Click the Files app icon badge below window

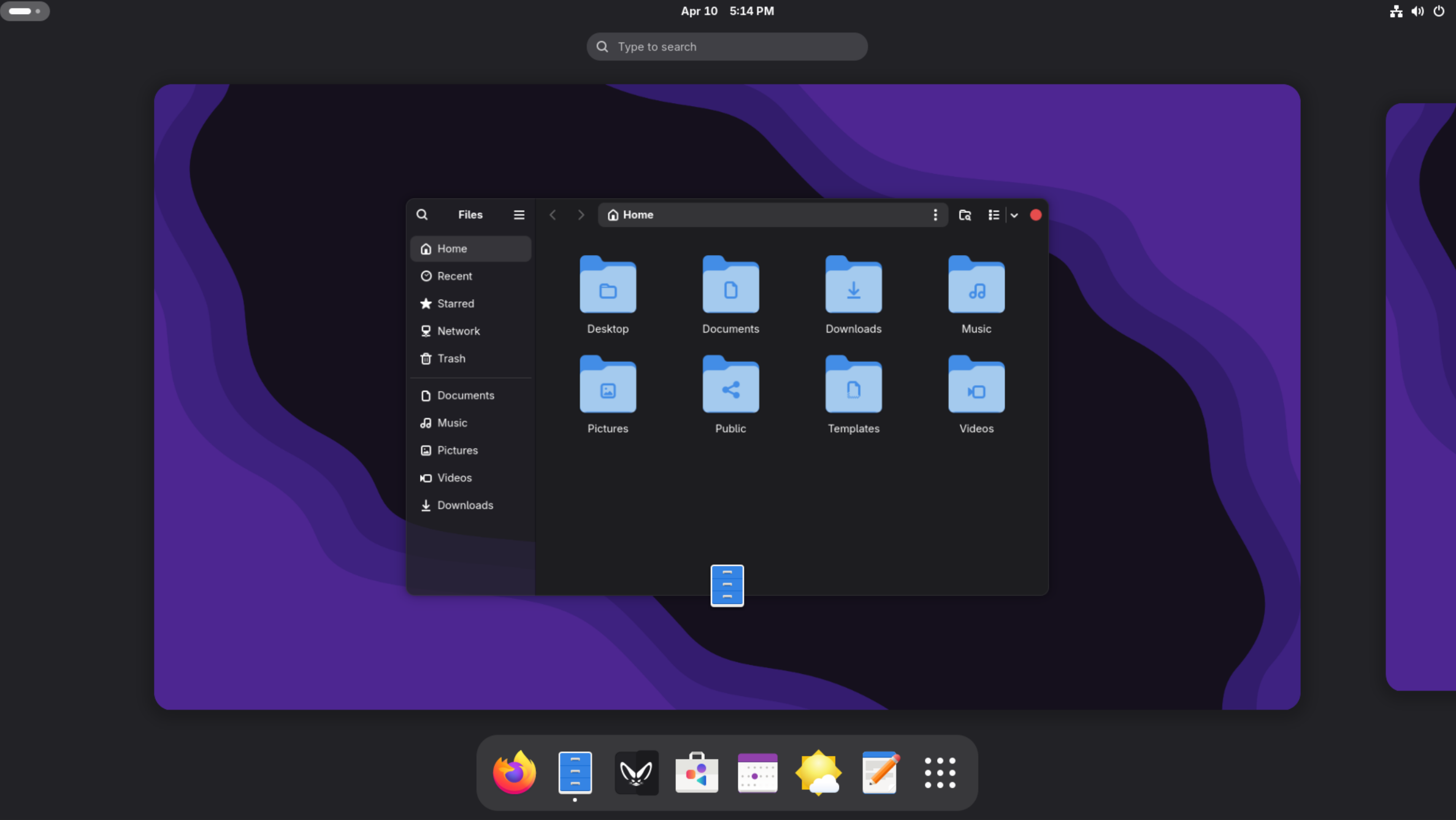pyautogui.click(x=727, y=585)
